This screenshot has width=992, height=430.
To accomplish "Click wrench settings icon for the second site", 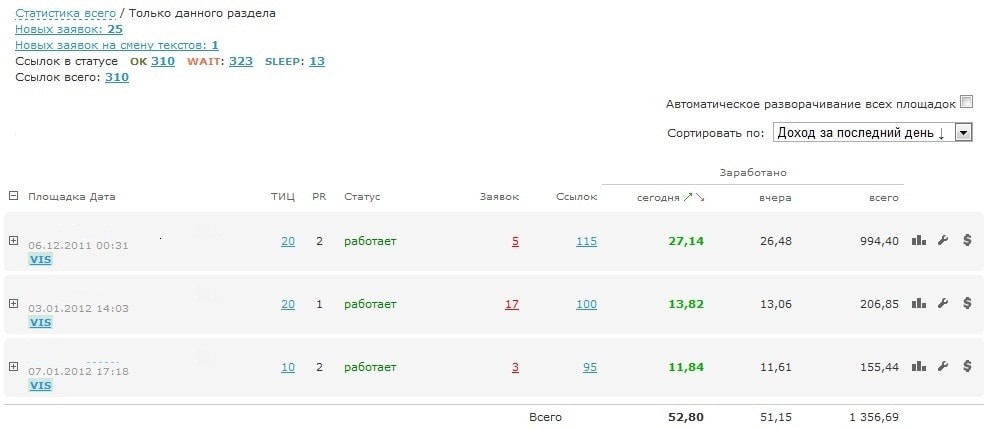I will click(942, 303).
